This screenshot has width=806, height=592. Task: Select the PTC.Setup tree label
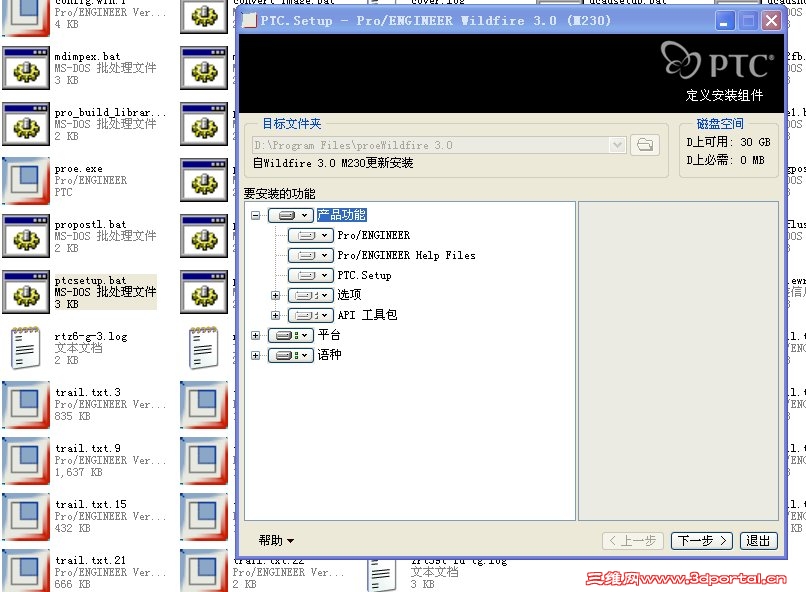364,275
